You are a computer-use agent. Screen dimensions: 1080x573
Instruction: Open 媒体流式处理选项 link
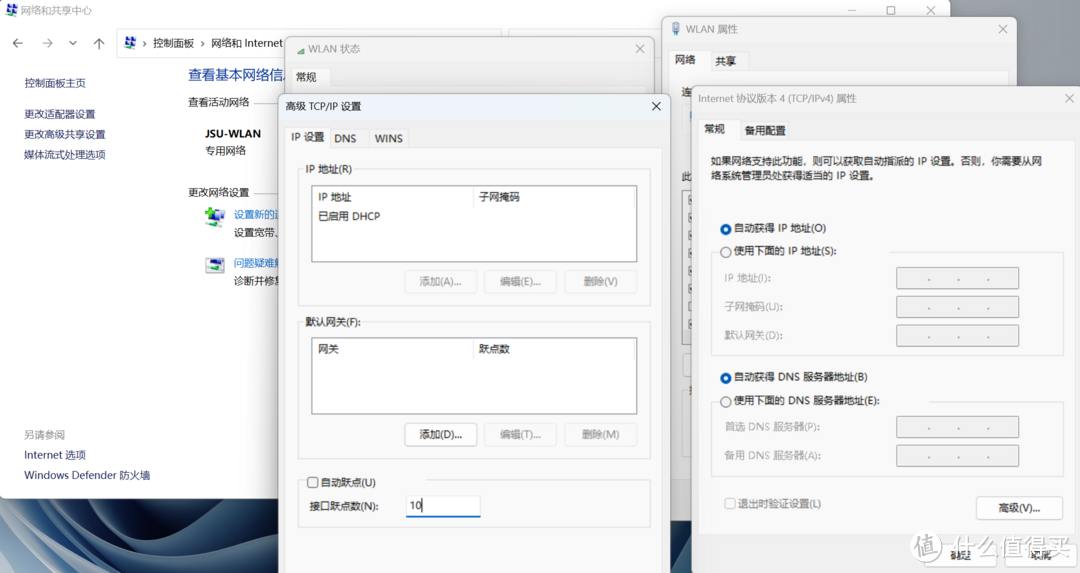65,154
